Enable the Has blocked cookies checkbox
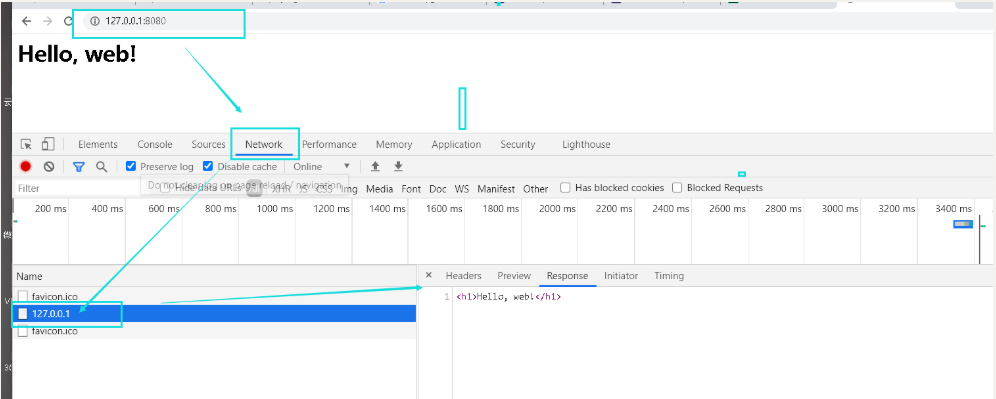Image resolution: width=996 pixels, height=399 pixels. pyautogui.click(x=565, y=187)
